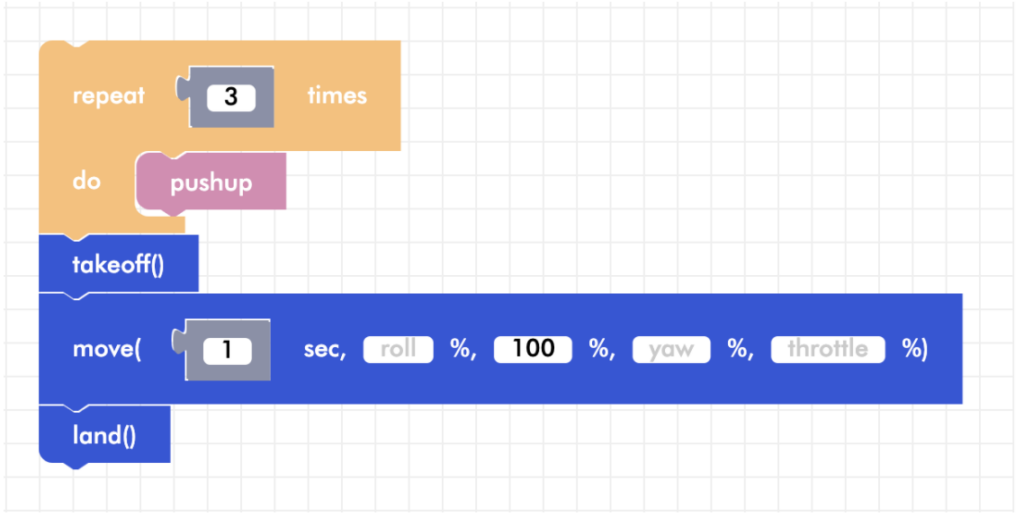Click the percent sign after the yaw field
The height and width of the screenshot is (516, 1024).
tap(740, 349)
